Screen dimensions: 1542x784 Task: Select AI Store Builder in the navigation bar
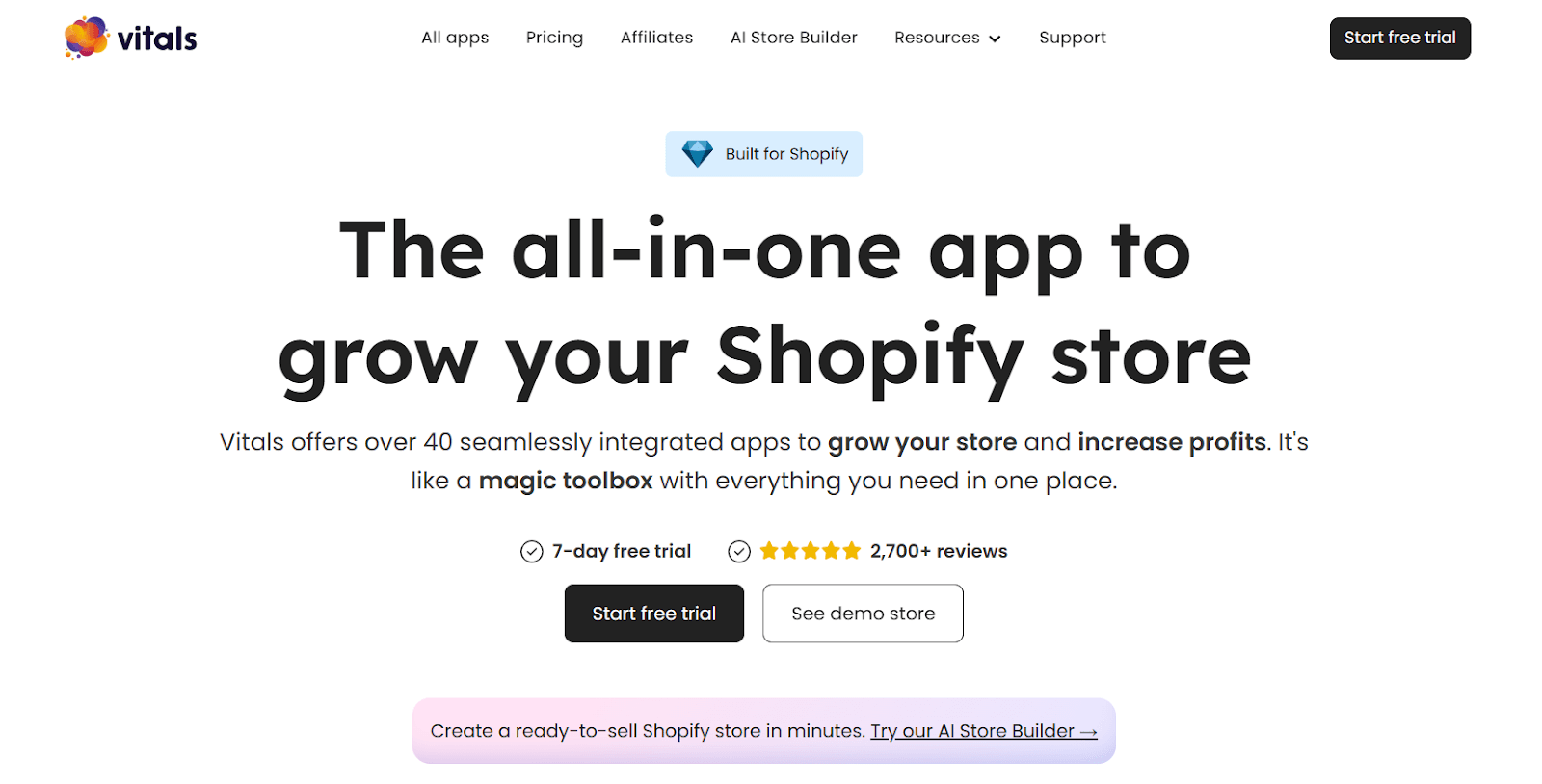pyautogui.click(x=793, y=38)
